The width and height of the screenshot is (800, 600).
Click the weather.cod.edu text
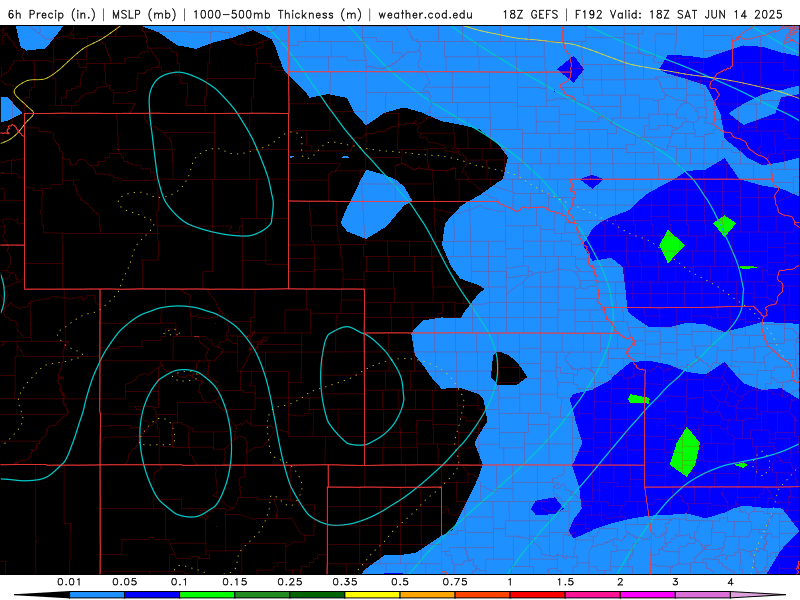[x=425, y=14]
